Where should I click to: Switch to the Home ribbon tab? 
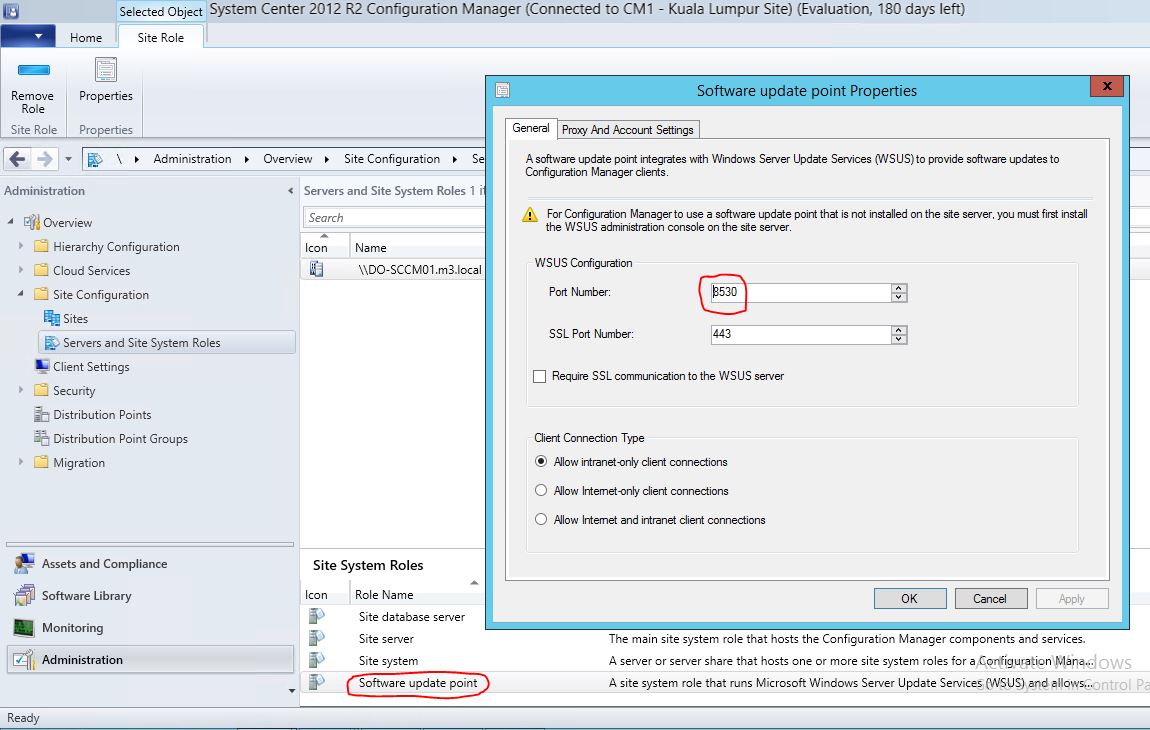[x=86, y=37]
